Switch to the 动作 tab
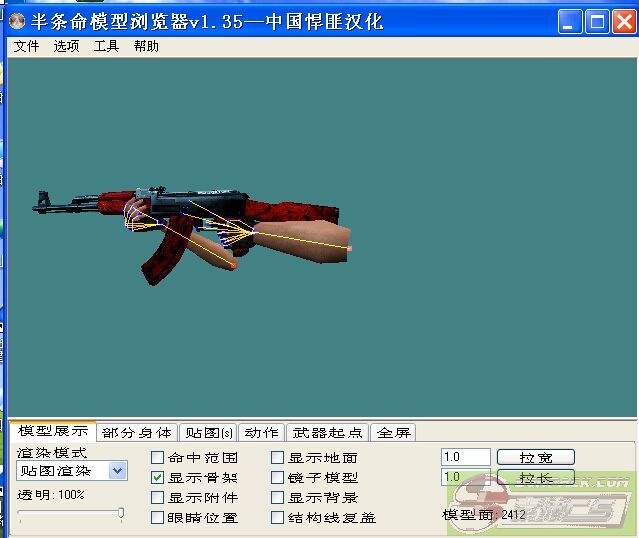This screenshot has height=538, width=639. (x=261, y=432)
